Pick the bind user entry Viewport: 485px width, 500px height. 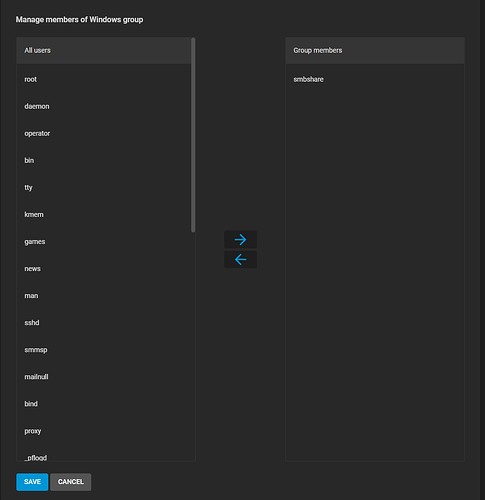tap(104, 404)
